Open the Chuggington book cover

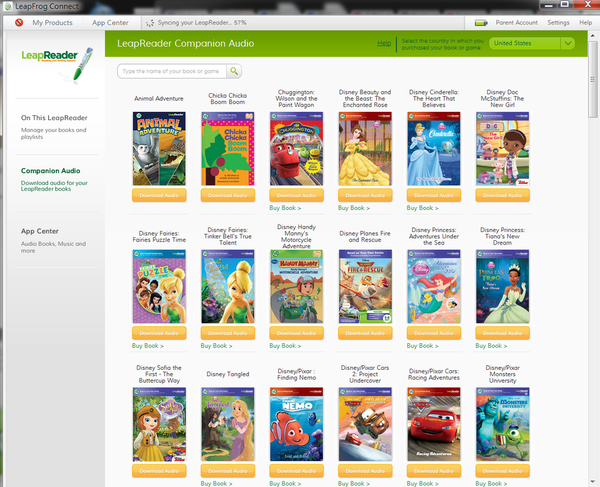297,148
